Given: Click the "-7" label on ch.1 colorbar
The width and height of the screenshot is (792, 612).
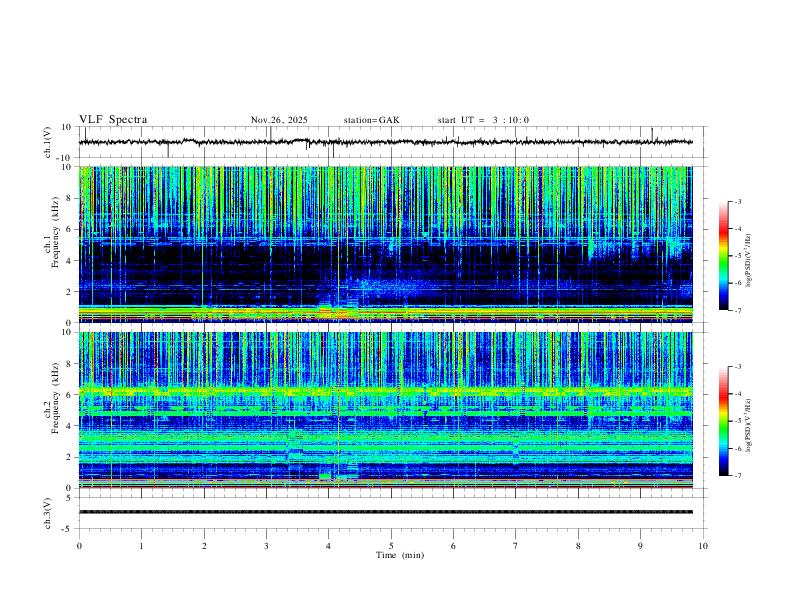Looking at the screenshot, I should click(x=737, y=310).
